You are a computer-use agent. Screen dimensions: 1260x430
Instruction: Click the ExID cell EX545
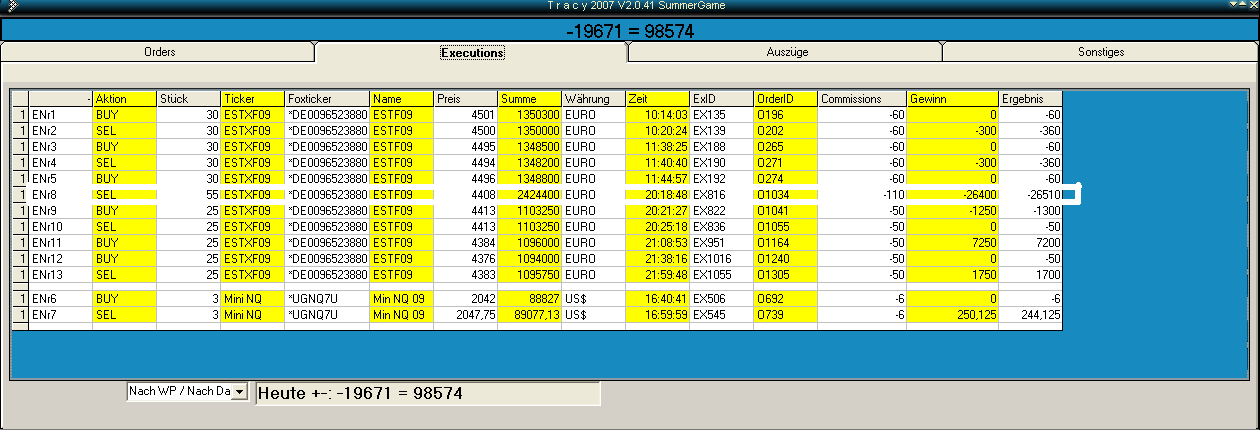(721, 315)
